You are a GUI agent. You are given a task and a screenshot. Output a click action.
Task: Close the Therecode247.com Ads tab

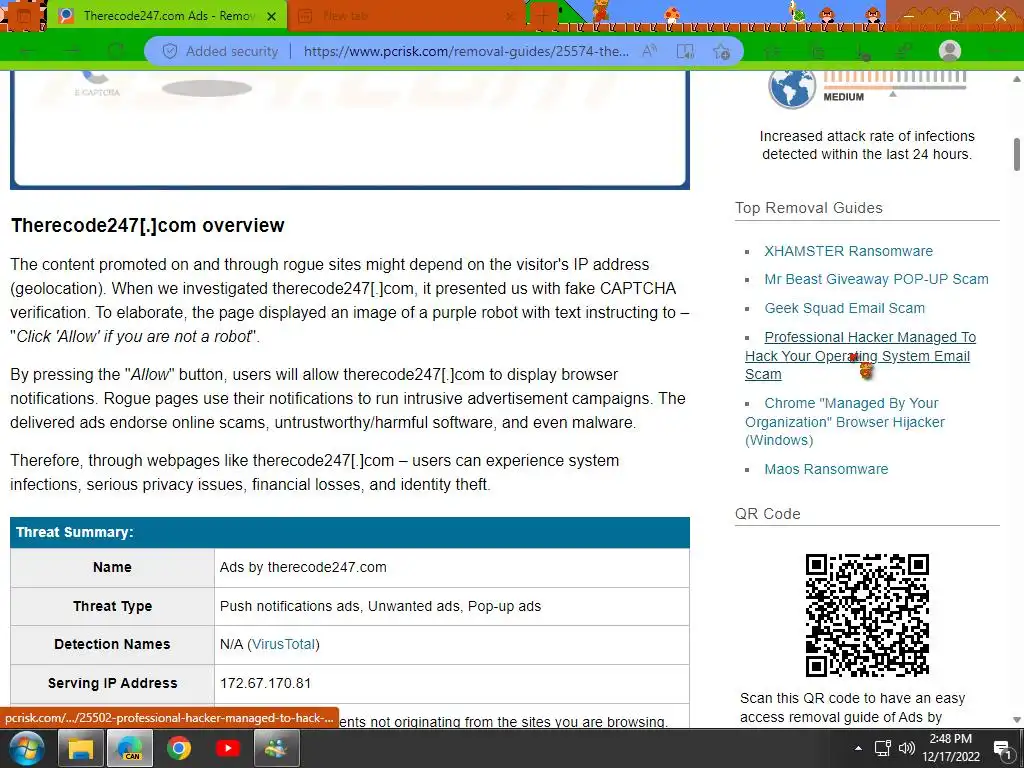(272, 16)
